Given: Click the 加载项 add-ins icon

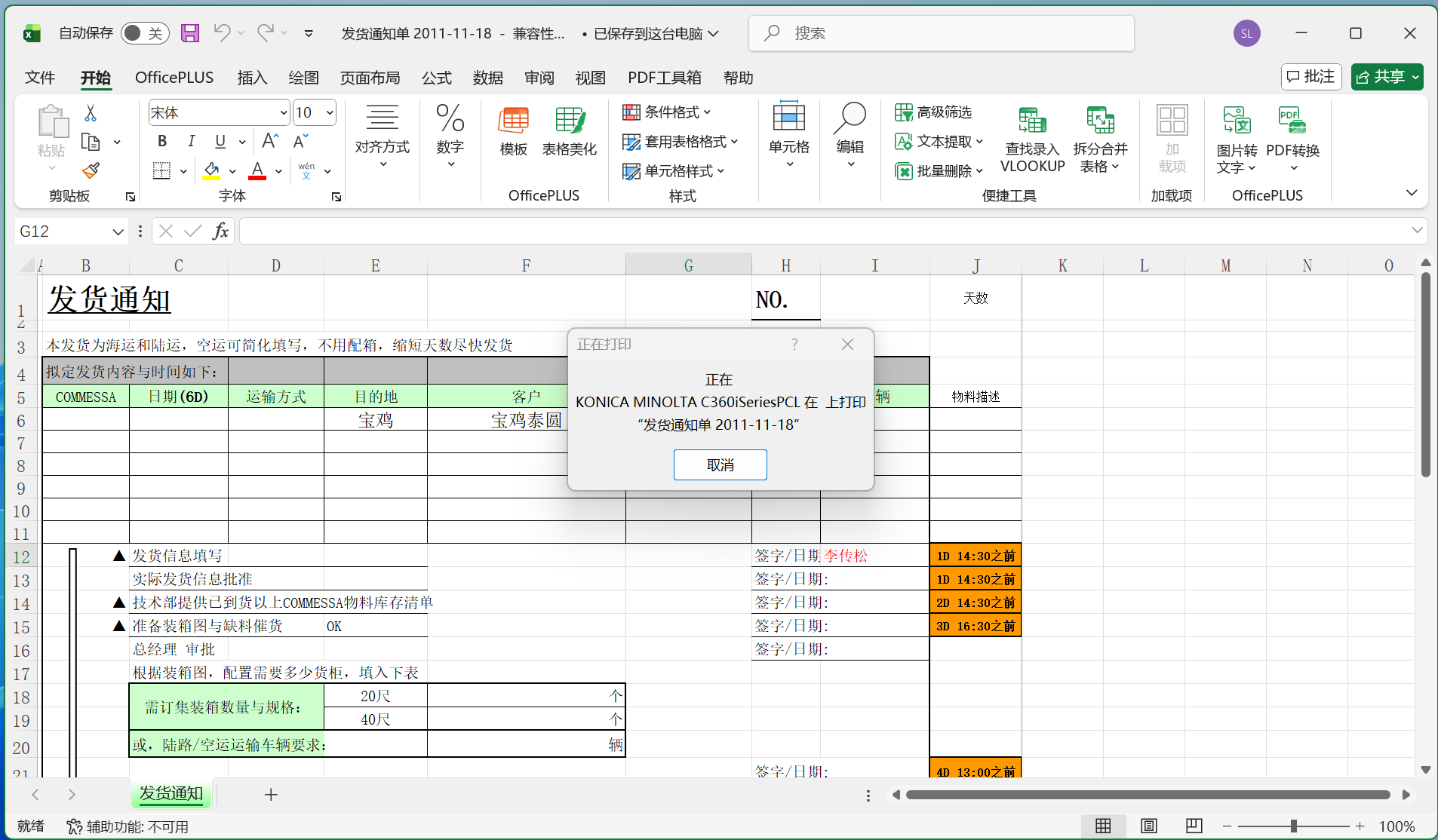Looking at the screenshot, I should coord(1172,139).
